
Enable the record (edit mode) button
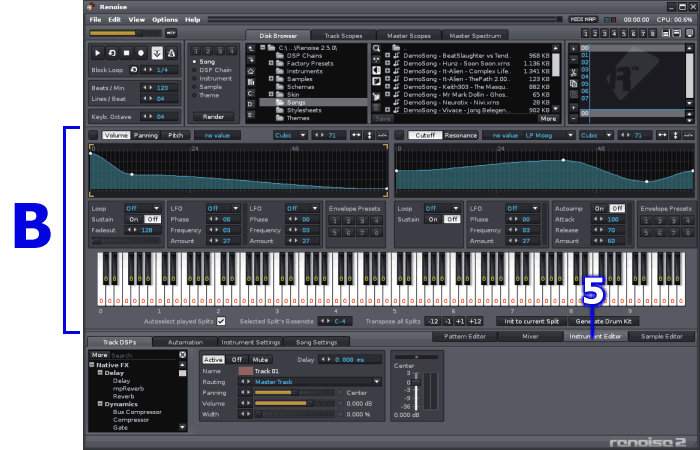pos(141,53)
